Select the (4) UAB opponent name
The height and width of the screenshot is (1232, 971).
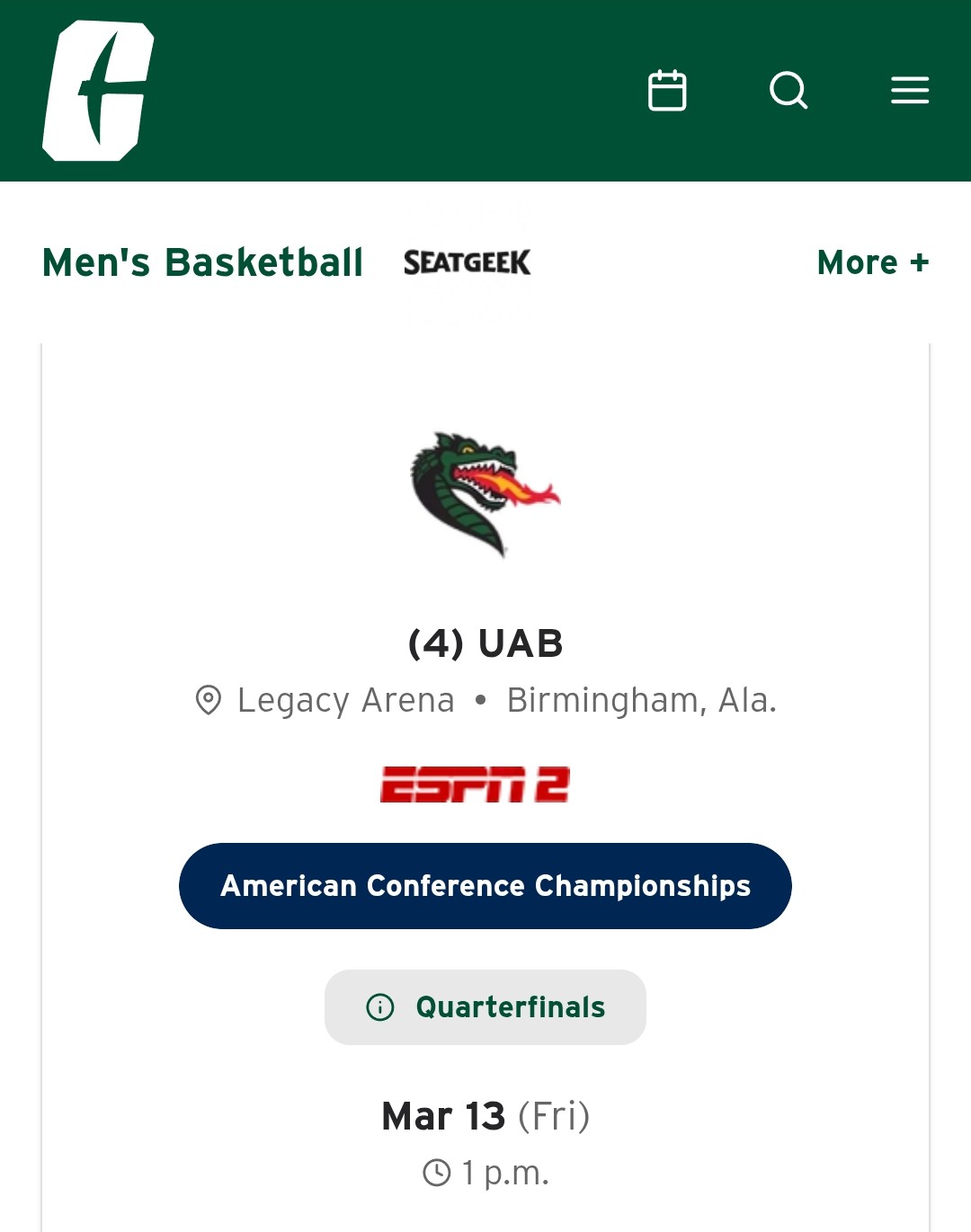point(485,643)
